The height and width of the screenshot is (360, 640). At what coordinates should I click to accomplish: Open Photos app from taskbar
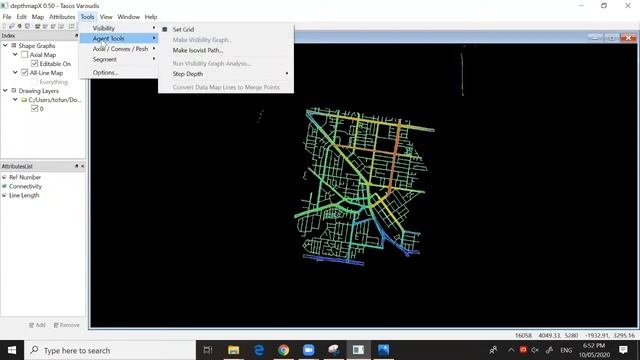pyautogui.click(x=383, y=350)
